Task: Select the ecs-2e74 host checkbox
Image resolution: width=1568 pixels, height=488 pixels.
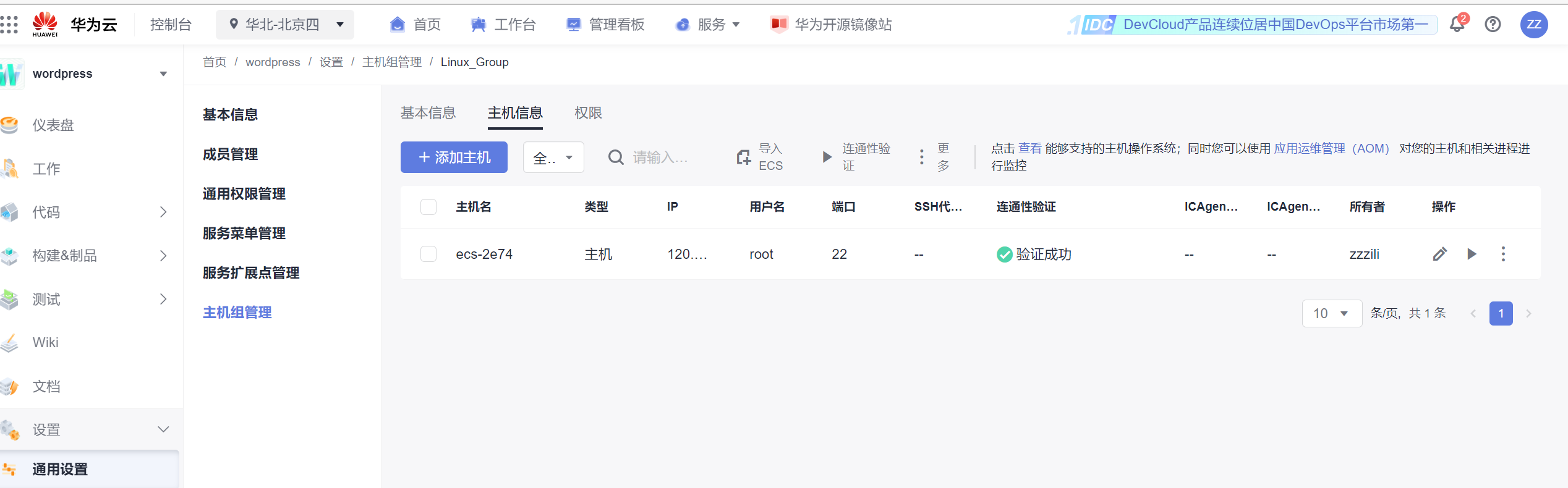Action: tap(428, 254)
